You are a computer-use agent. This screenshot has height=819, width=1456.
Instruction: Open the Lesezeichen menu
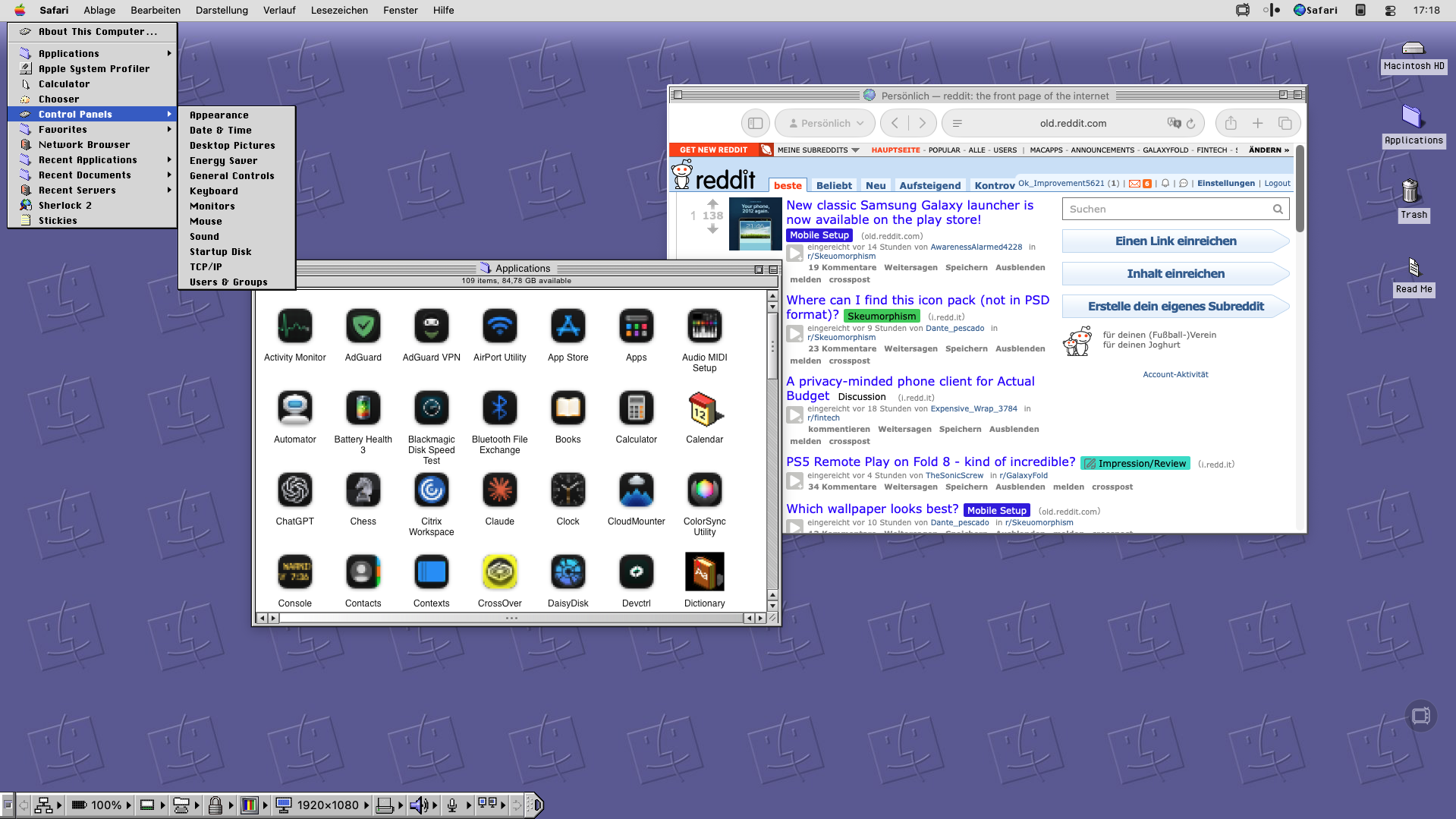339,11
